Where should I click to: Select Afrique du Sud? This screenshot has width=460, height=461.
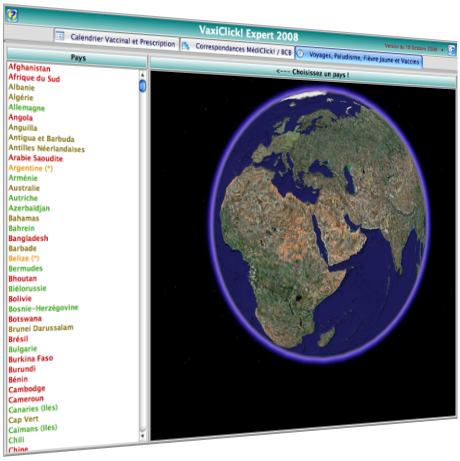click(34, 78)
